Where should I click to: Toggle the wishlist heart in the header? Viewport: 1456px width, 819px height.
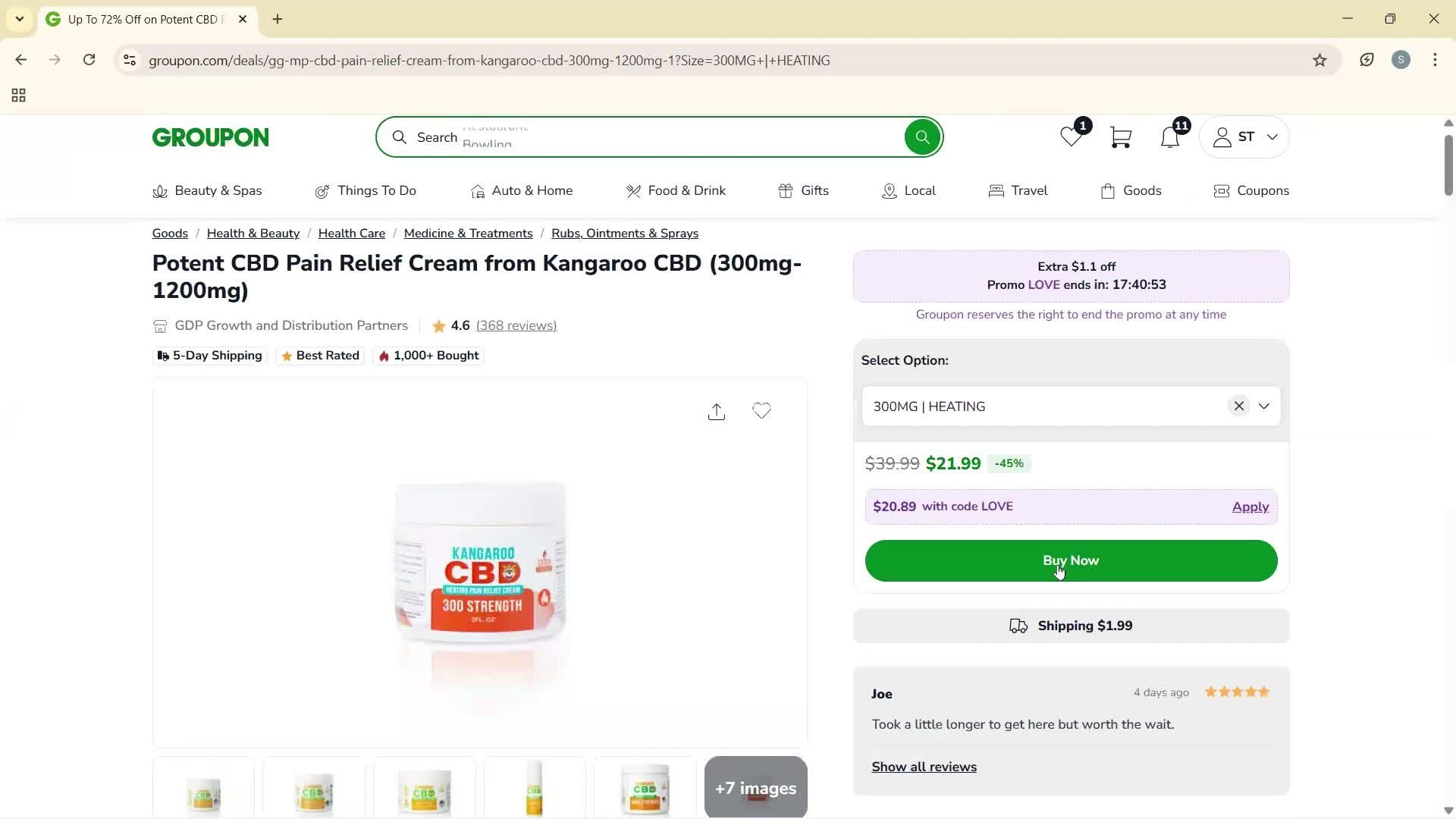1070,137
